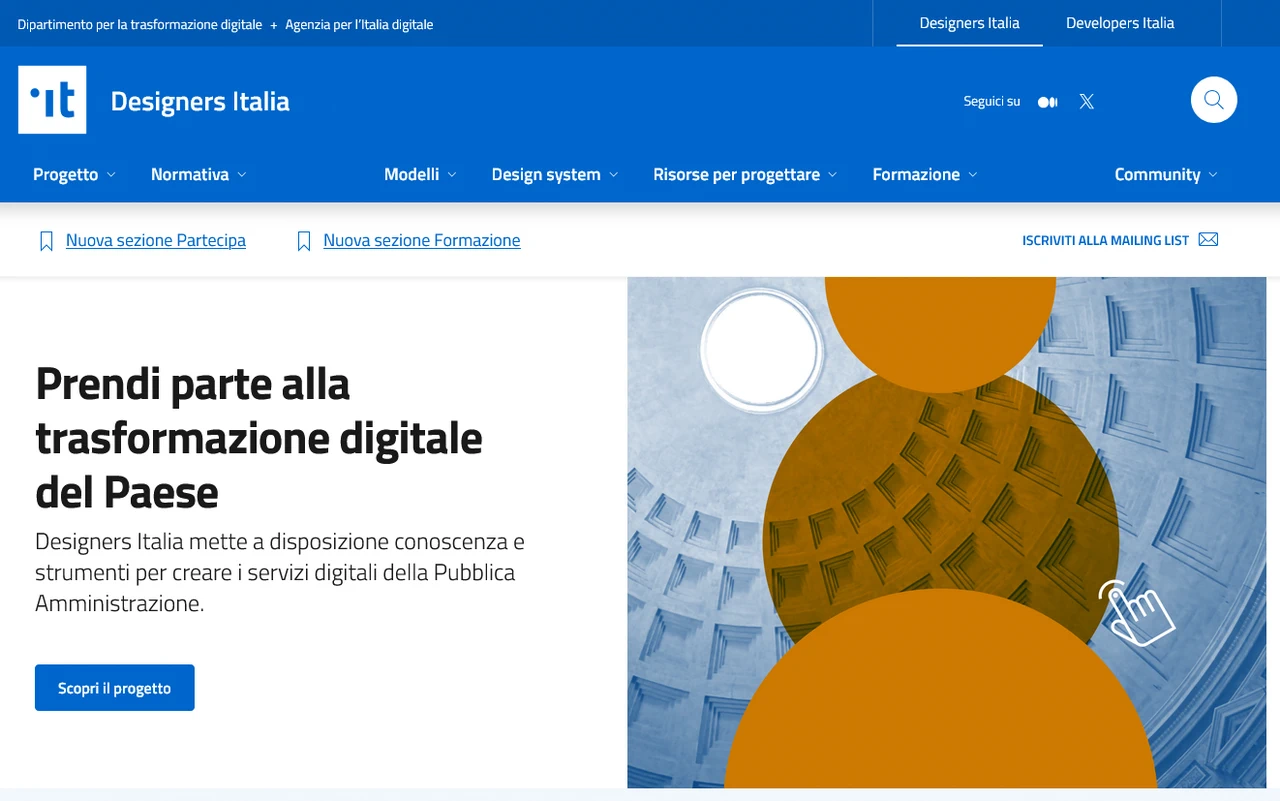Viewport: 1280px width, 801px height.
Task: Expand the Community menu
Action: tap(1166, 174)
